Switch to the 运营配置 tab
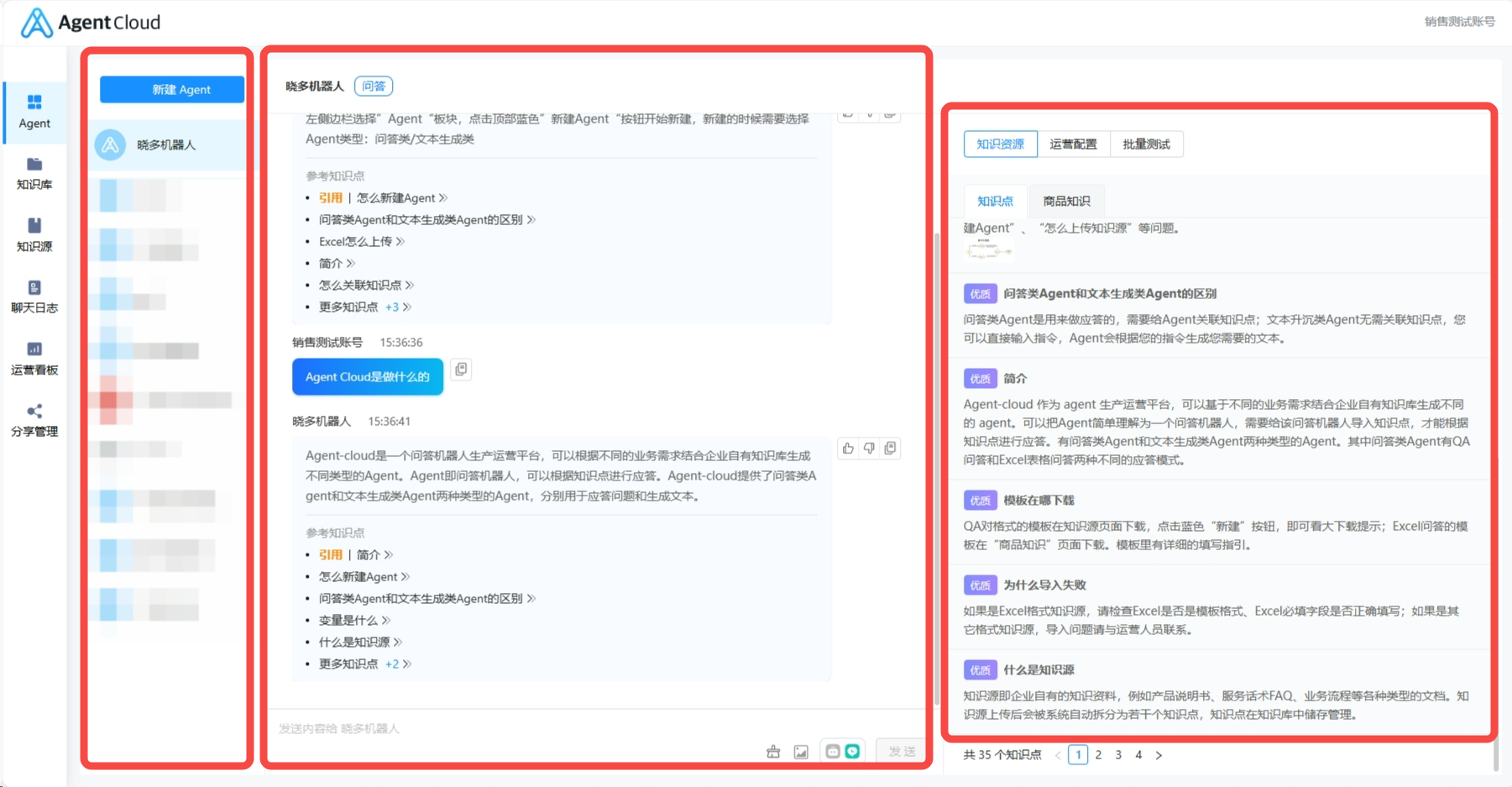Viewport: 1512px width, 787px height. [1073, 144]
